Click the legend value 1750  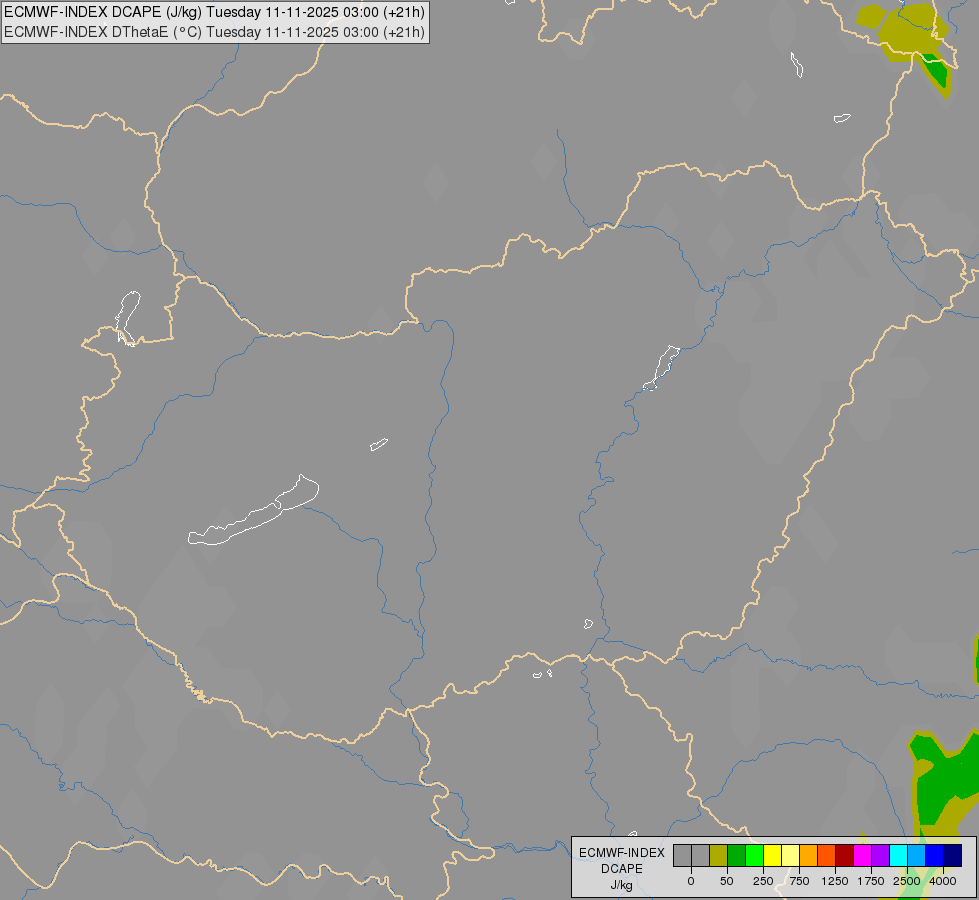[x=871, y=881]
